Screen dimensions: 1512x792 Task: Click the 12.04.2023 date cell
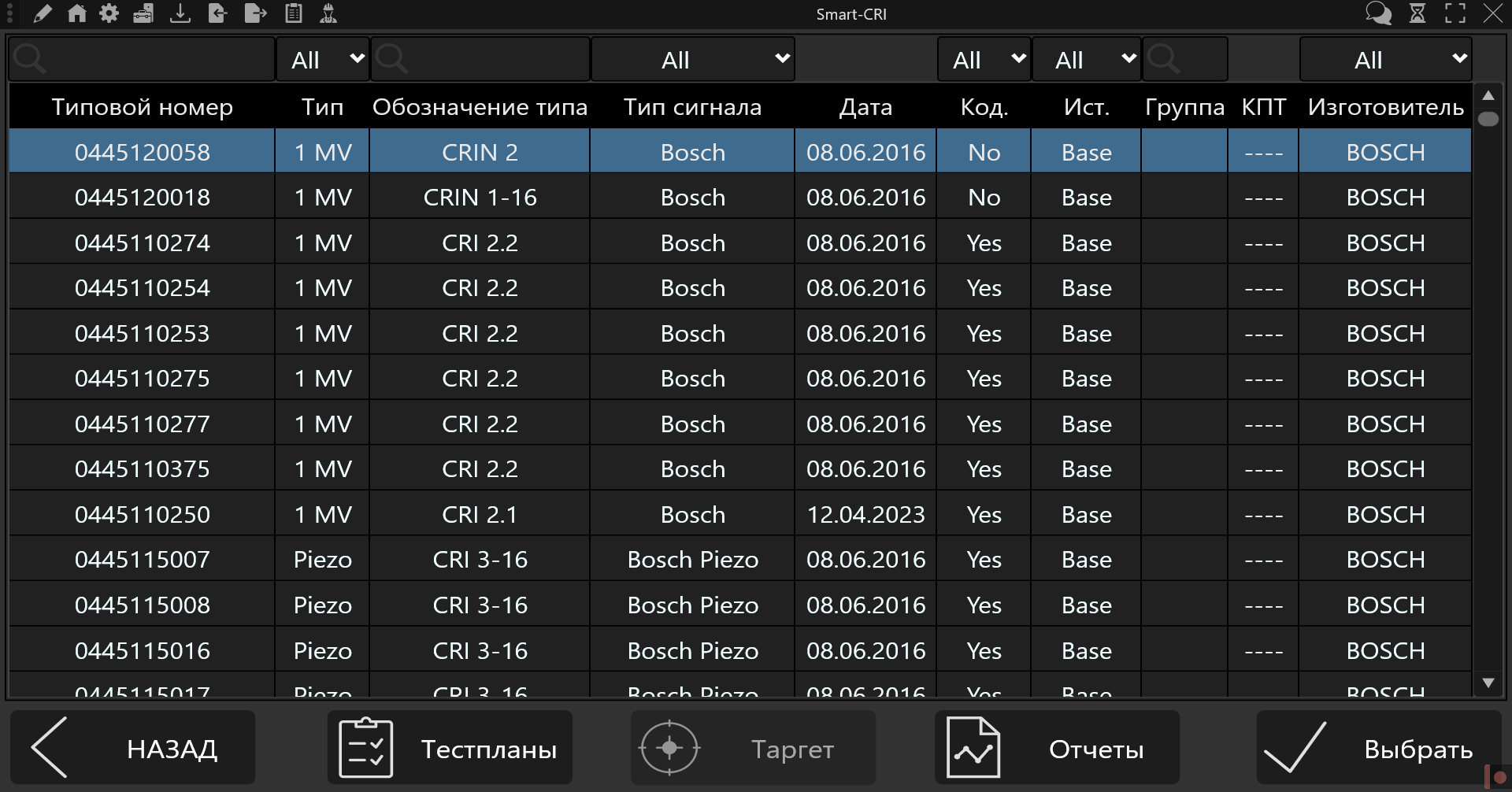coord(866,514)
